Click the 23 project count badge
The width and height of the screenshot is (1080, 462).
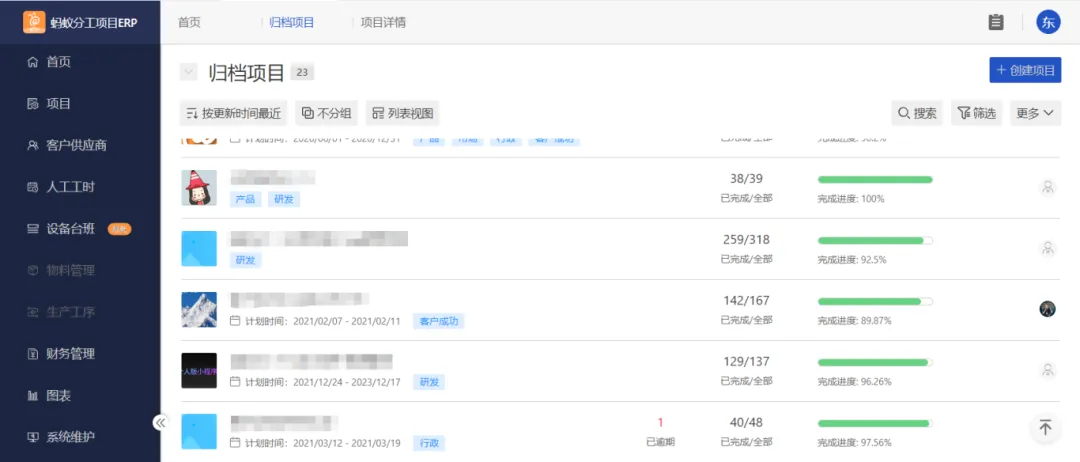tap(302, 72)
